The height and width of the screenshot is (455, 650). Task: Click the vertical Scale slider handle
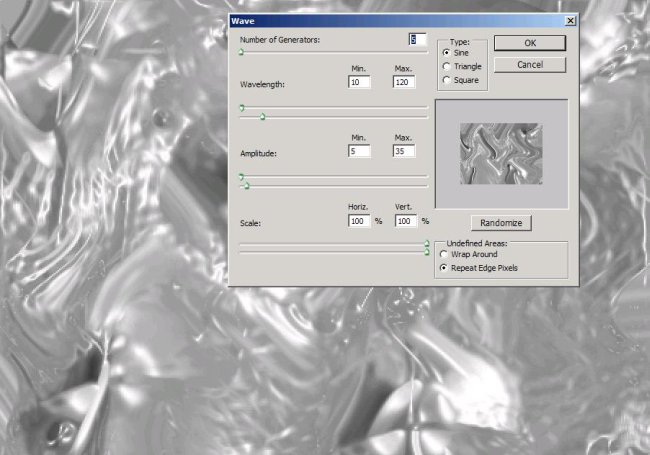click(427, 252)
